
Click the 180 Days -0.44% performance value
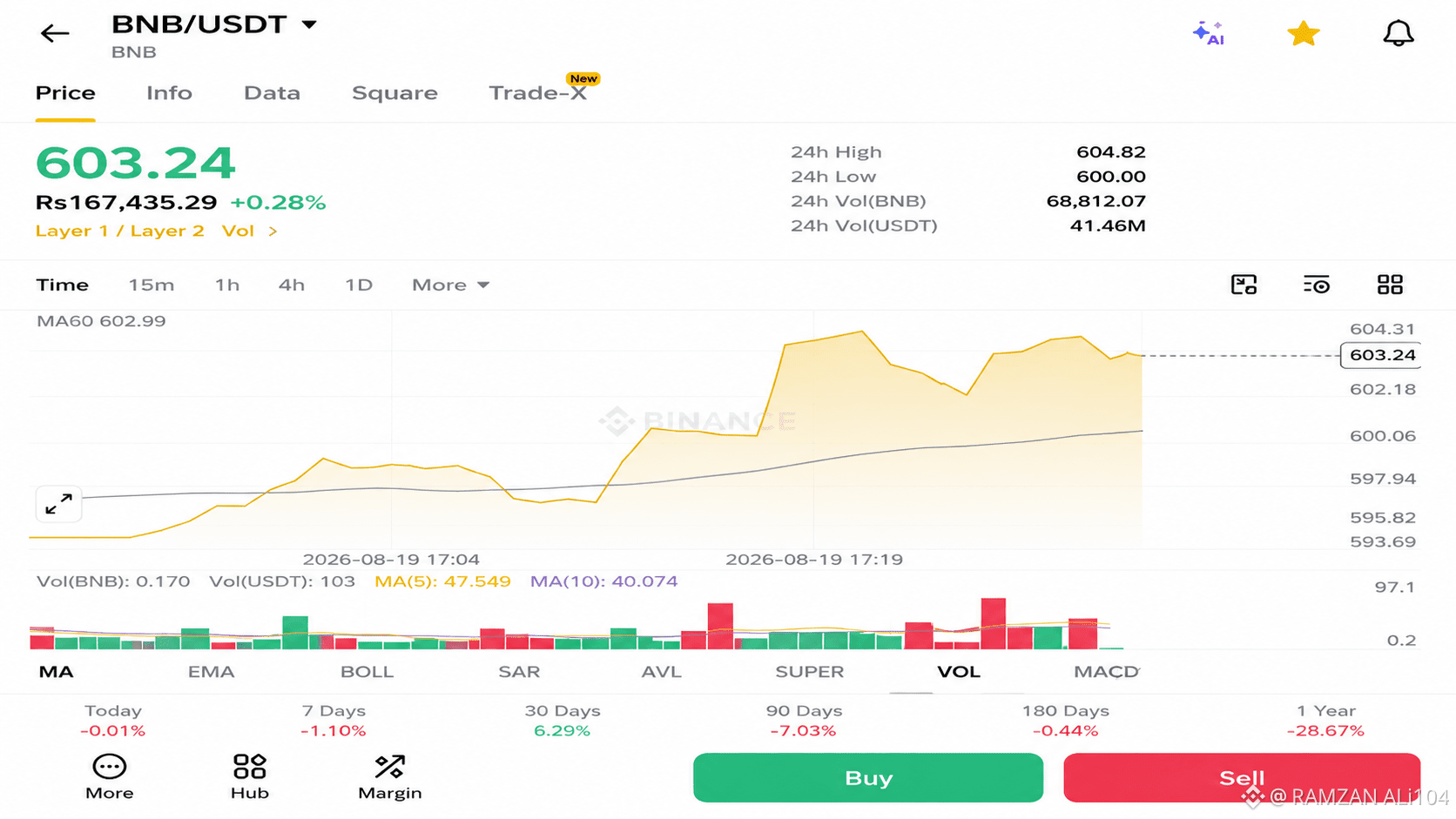(x=1066, y=731)
